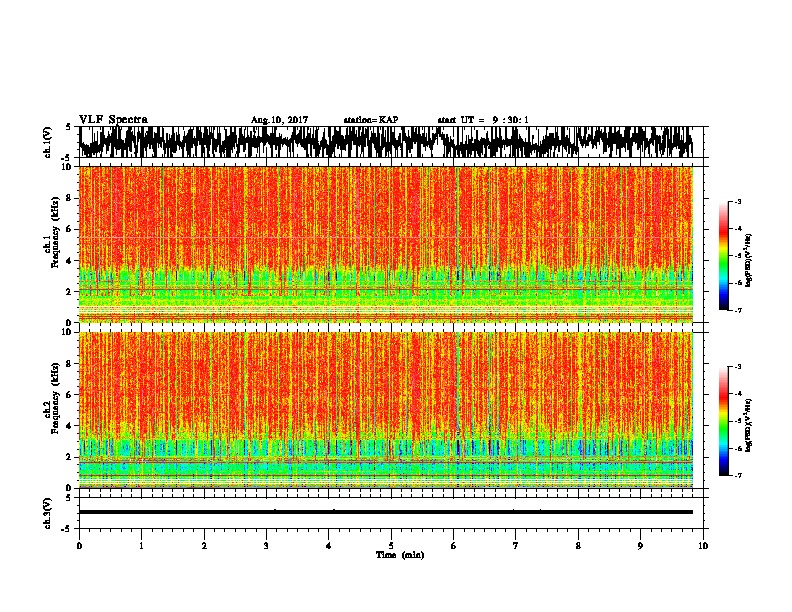Viewport: 792px width, 612px height.
Task: Click the "-3" label on ch.1 color scale
Action: (737, 201)
